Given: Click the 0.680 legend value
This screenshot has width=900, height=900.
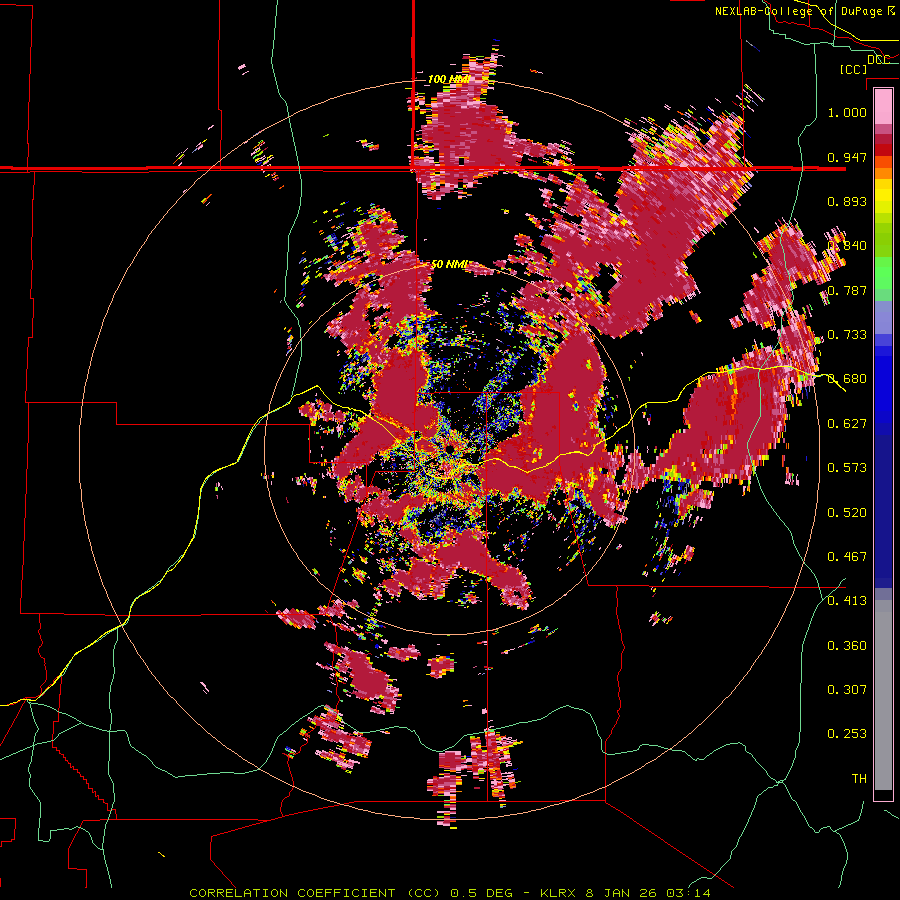Looking at the screenshot, I should pos(847,379).
